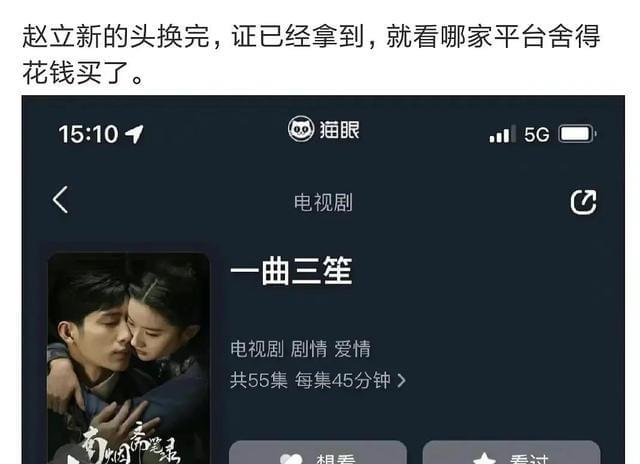
Task: Open the share icon at top right
Action: coord(583,202)
